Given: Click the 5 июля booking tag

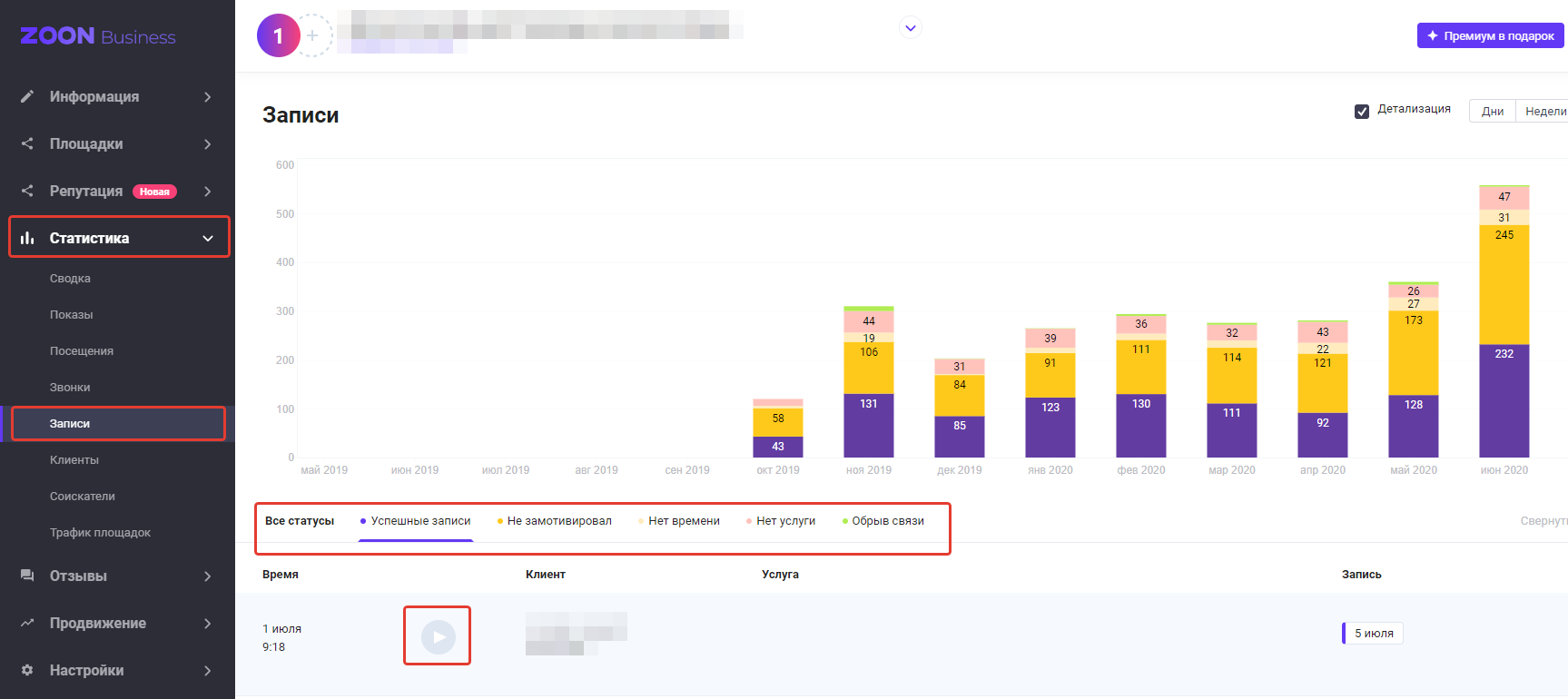Looking at the screenshot, I should [1373, 633].
